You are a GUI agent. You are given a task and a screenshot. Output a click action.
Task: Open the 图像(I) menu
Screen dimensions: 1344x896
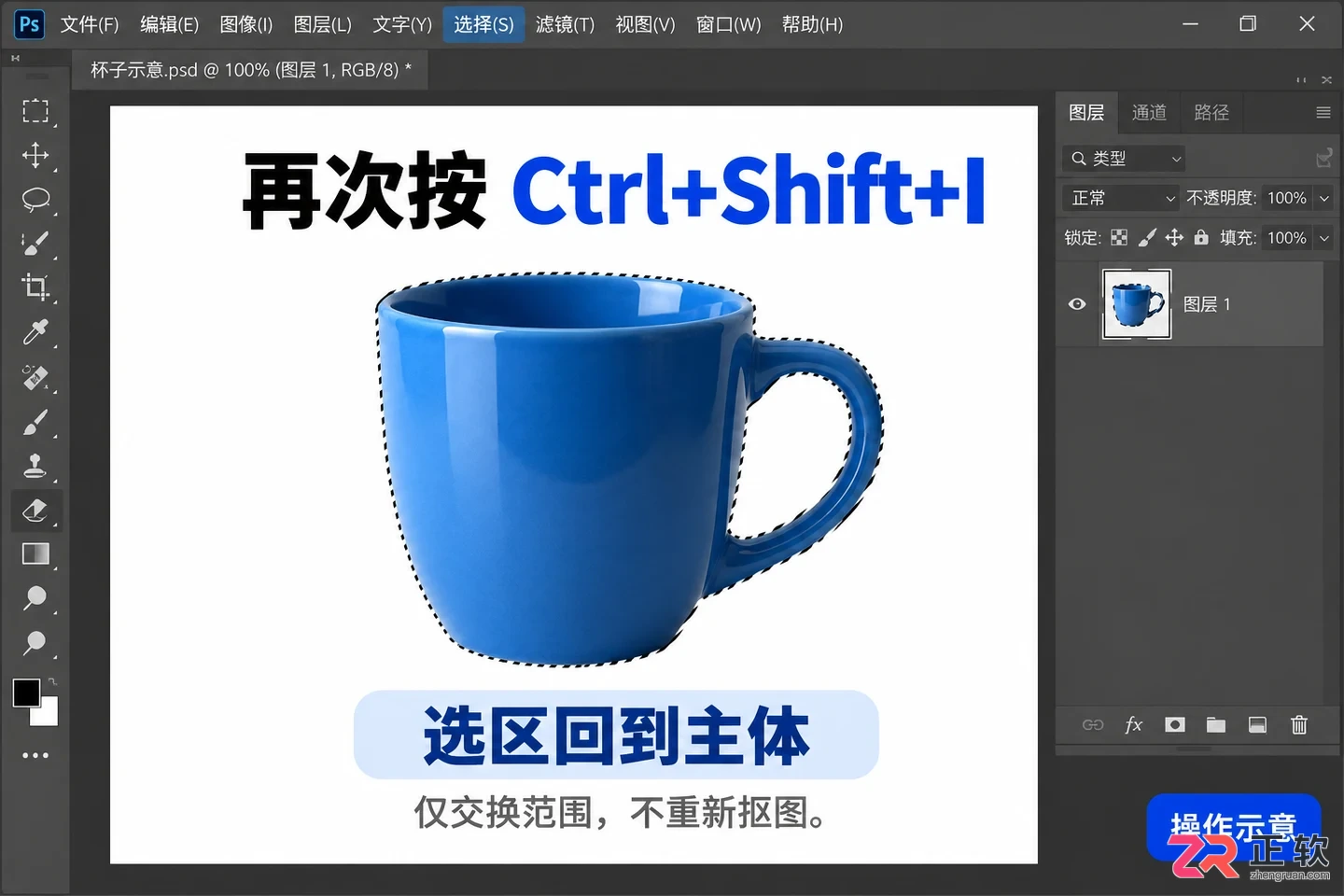tap(246, 24)
